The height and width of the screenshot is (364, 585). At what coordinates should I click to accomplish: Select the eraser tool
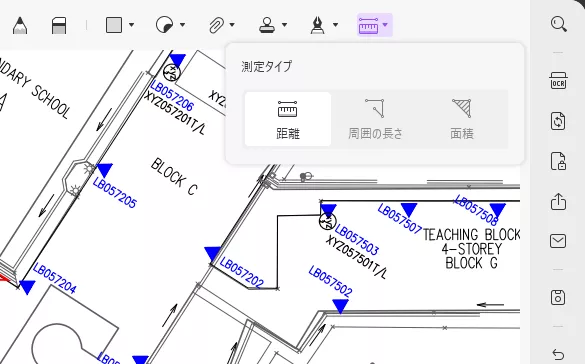point(59,25)
